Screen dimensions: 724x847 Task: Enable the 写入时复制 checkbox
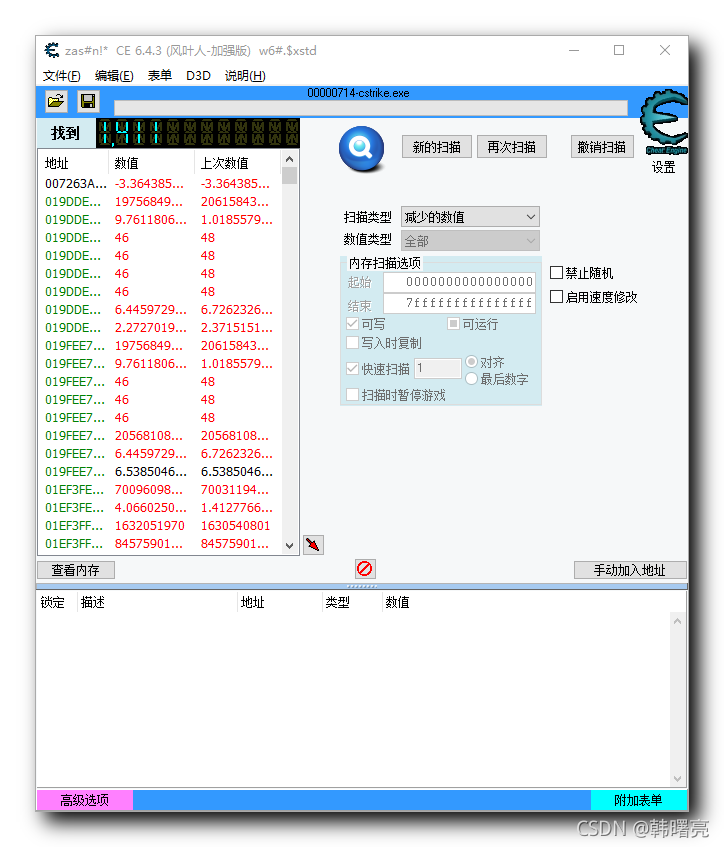point(353,343)
